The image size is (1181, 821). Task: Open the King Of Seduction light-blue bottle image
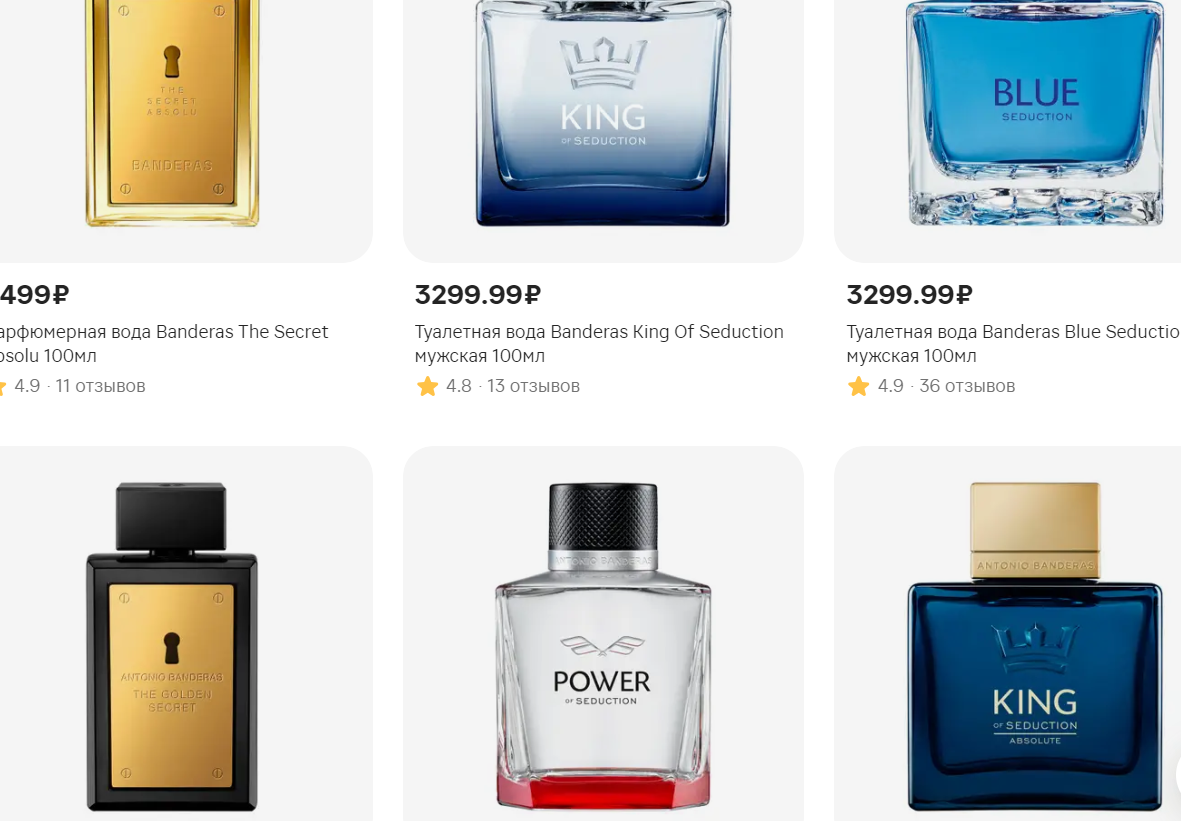pos(603,113)
